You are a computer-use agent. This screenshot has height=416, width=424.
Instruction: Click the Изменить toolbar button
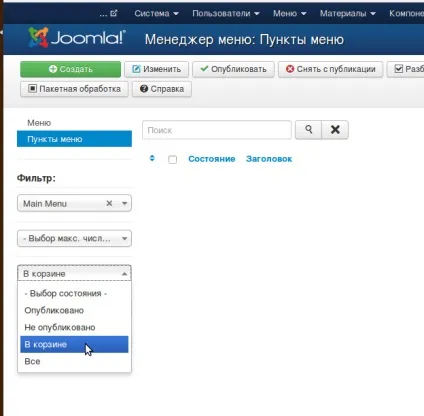point(156,69)
